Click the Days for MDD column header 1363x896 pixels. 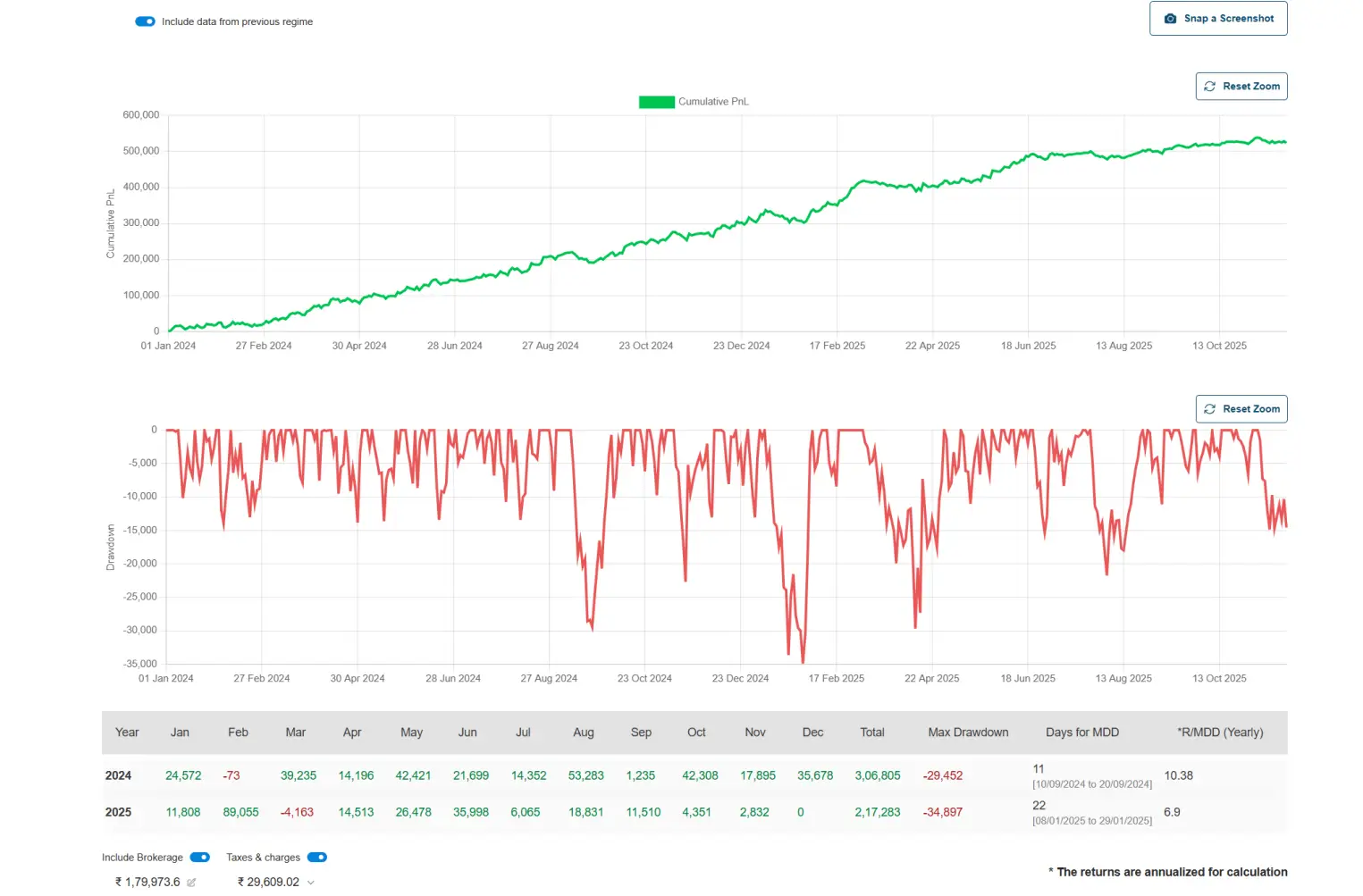(x=1081, y=732)
